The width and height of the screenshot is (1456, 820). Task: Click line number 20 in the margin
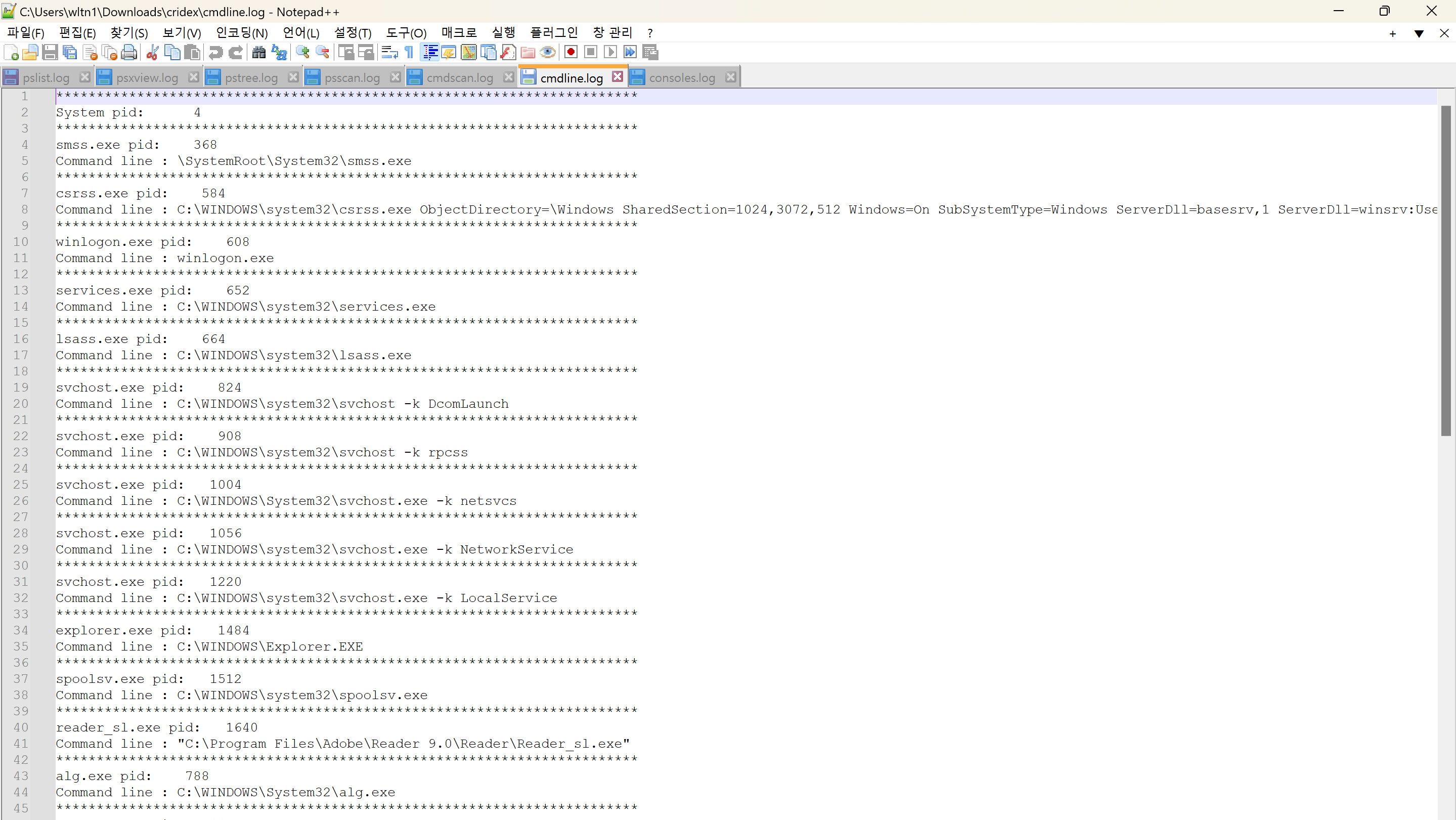(x=20, y=404)
